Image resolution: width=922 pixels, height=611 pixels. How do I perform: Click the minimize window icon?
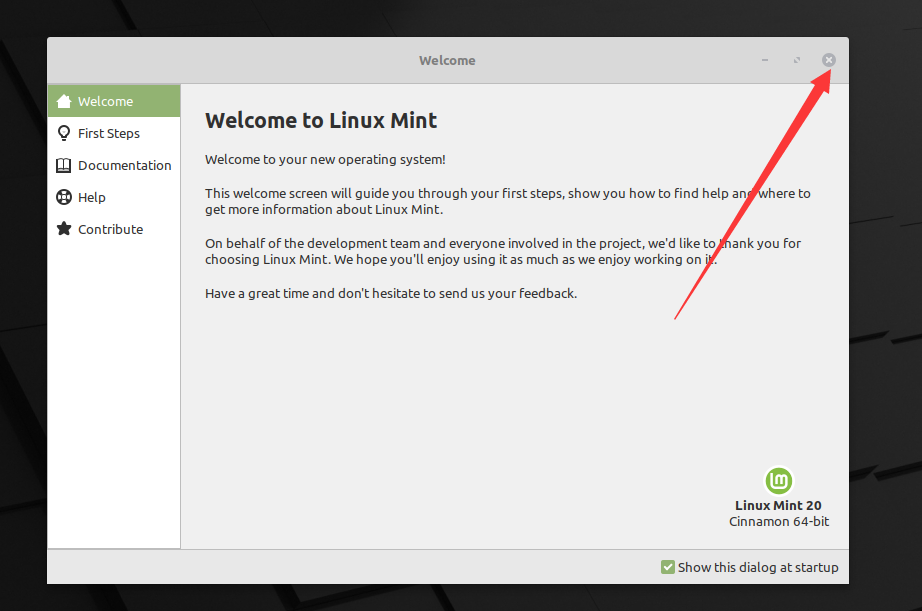tap(763, 60)
